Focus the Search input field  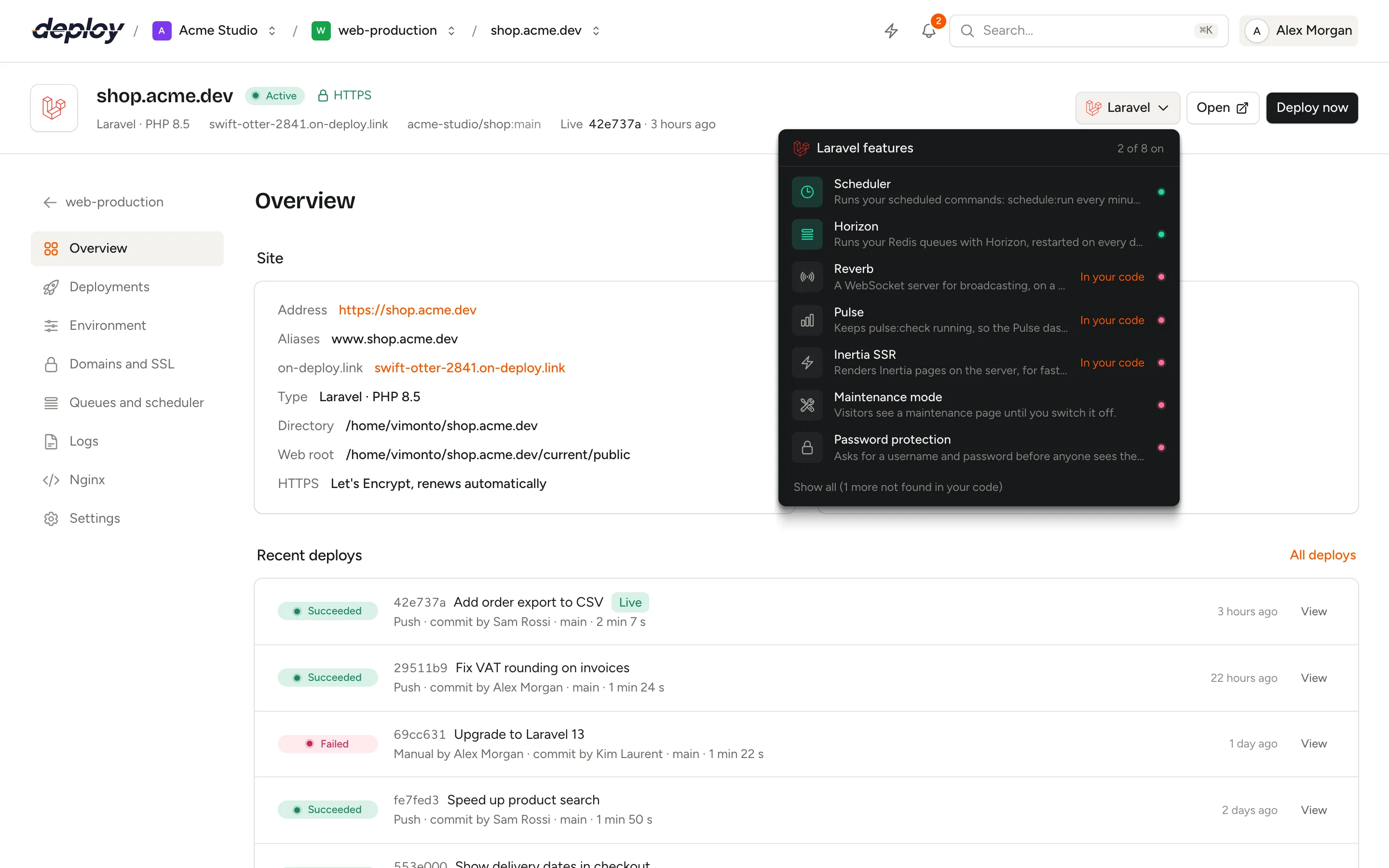1088,30
